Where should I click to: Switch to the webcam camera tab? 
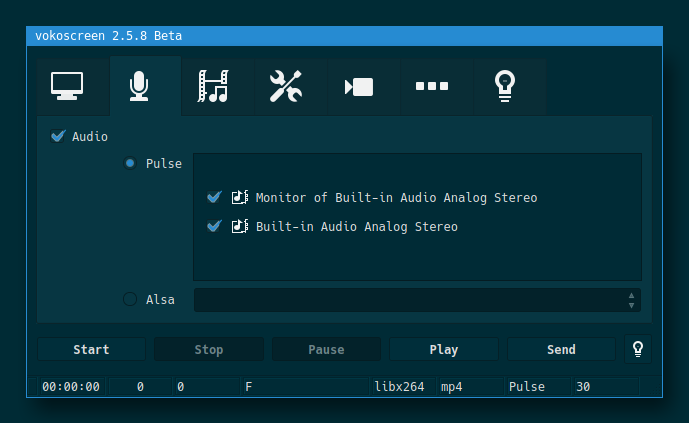[358, 87]
